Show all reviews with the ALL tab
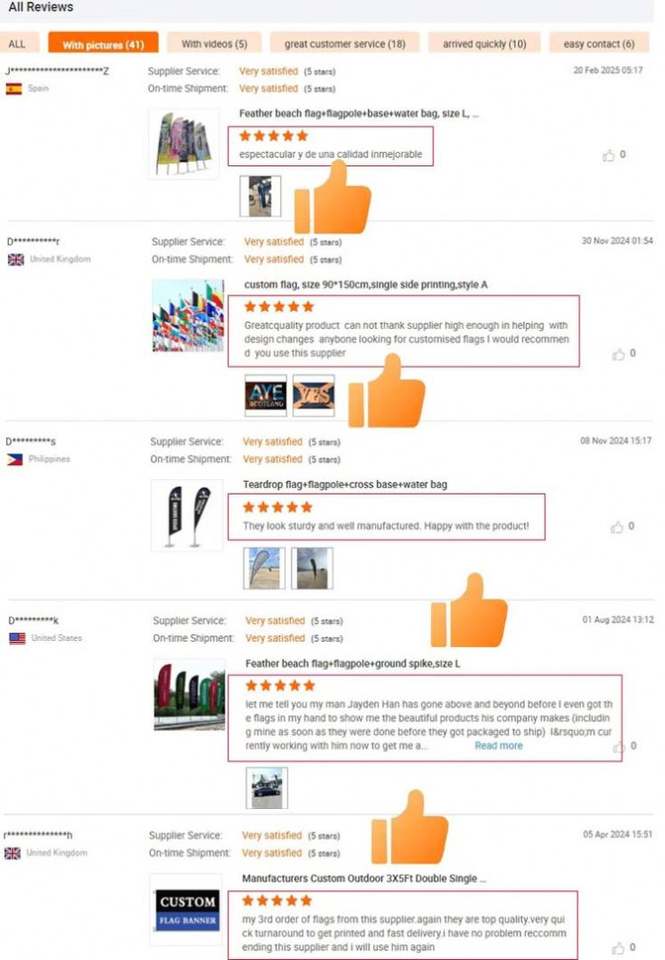Screen dimensions: 665x960 19,43
